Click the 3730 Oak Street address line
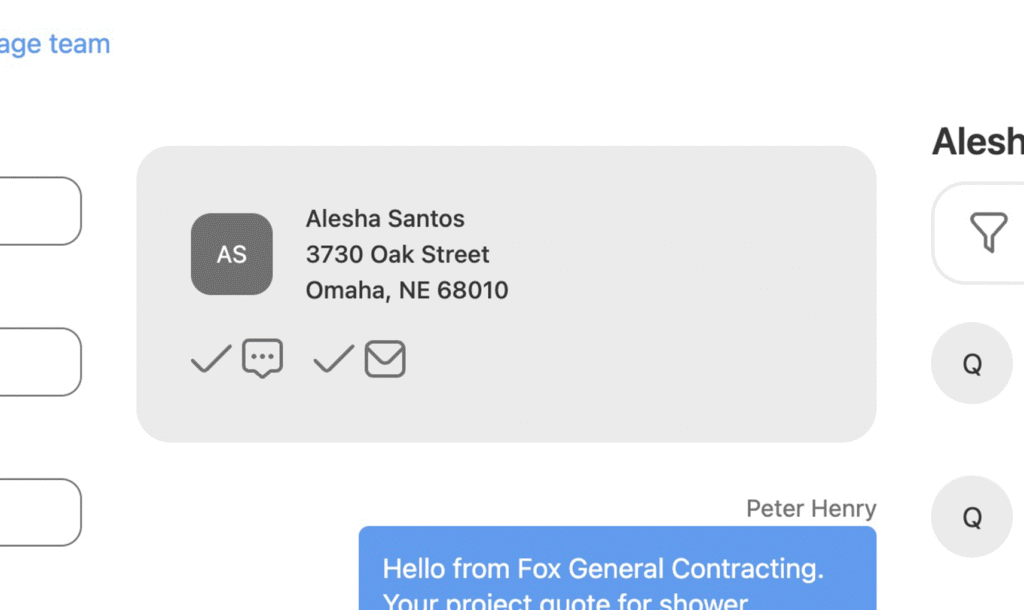Viewport: 1024px width, 610px height. (398, 254)
